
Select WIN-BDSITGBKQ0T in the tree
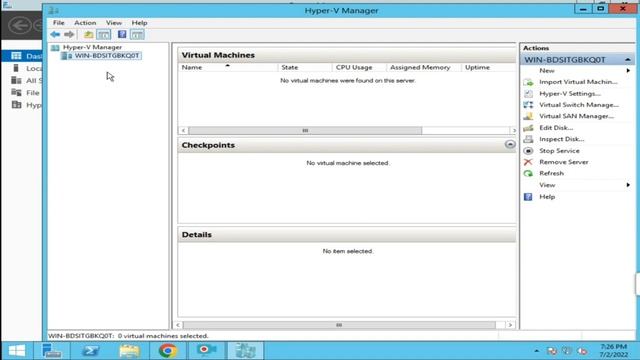pos(107,56)
